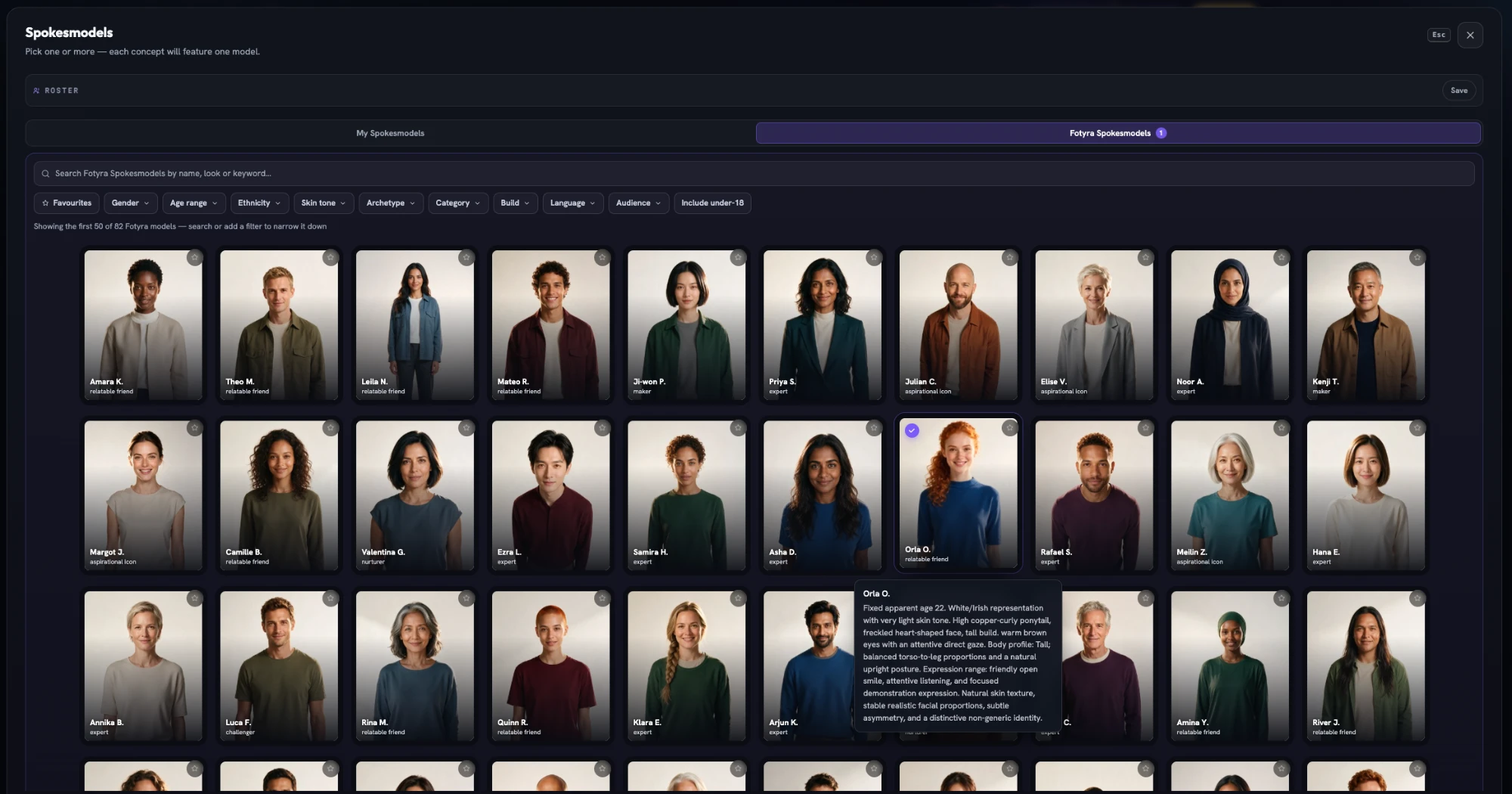
Task: Select the Fotyra Spokesmodels tab
Action: point(1118,133)
